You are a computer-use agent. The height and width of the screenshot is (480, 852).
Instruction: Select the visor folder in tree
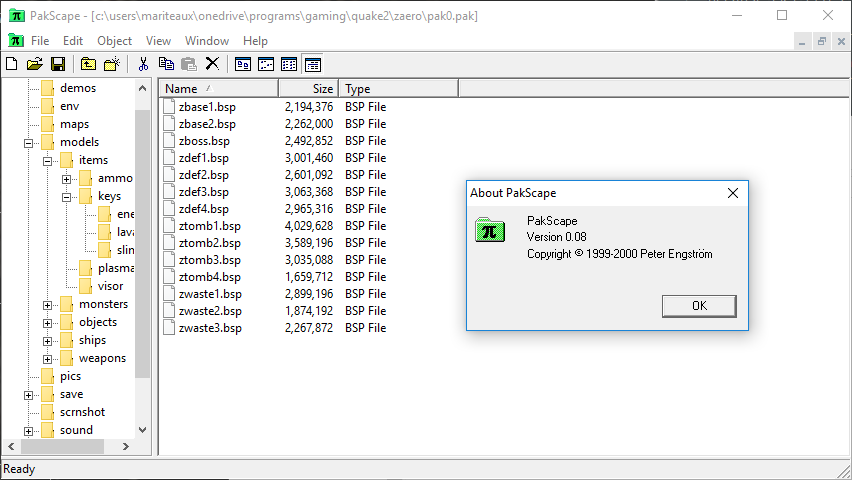110,286
